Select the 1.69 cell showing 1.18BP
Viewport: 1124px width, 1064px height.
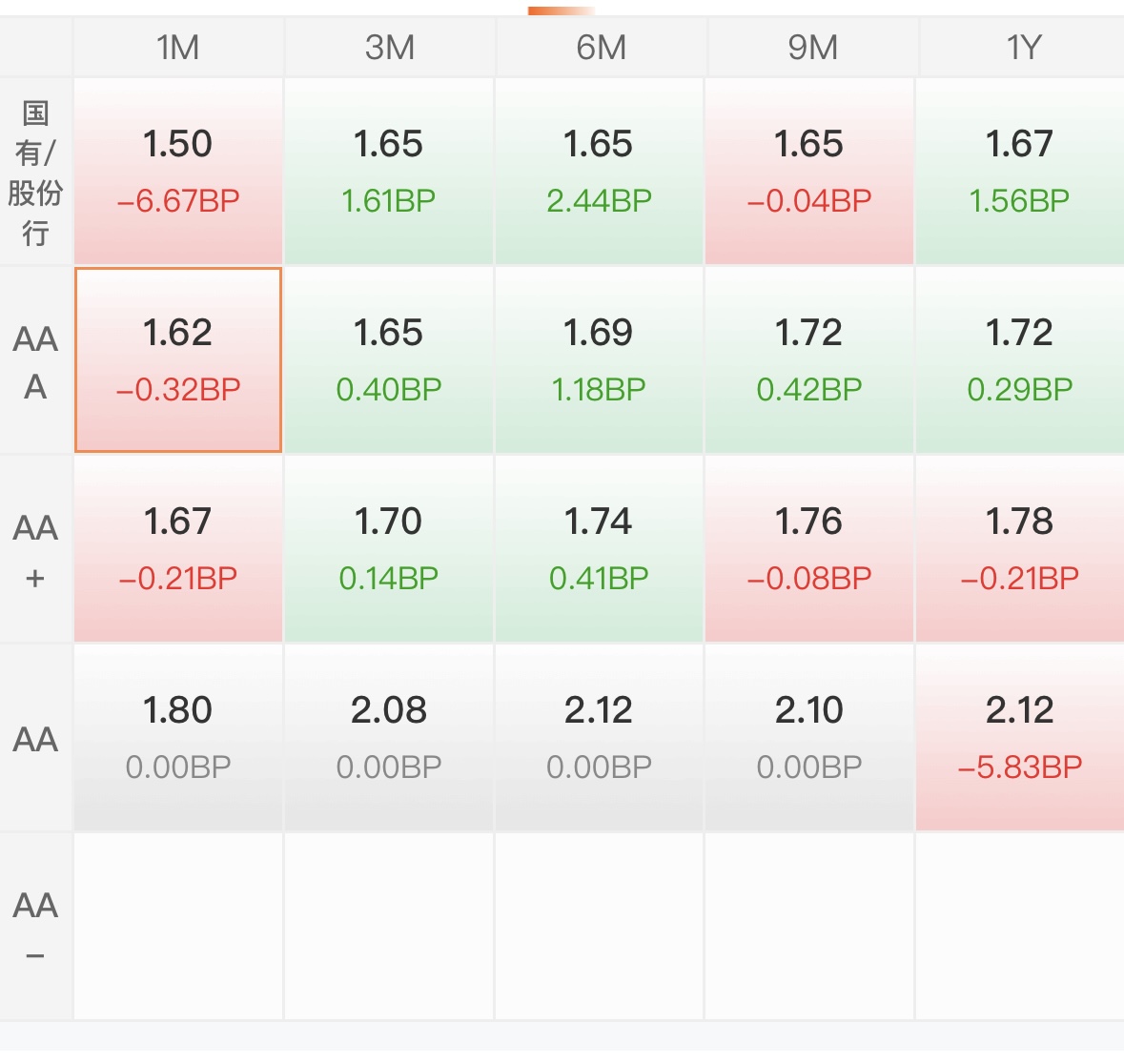coord(599,360)
